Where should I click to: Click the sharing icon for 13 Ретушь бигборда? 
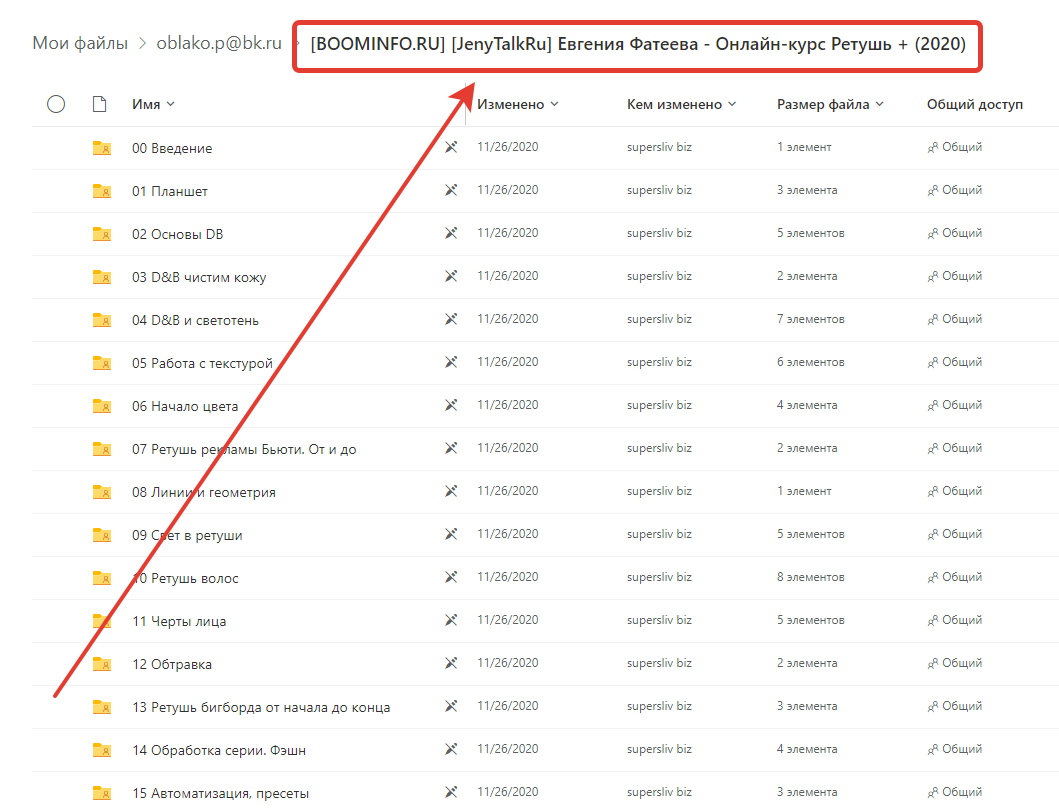tap(933, 707)
